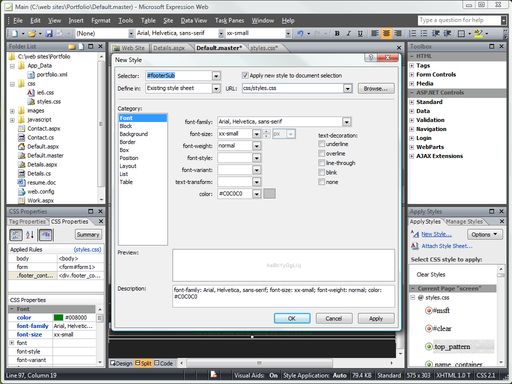Click the status bar page icon
Screen dimensions: 512x384
[214, 375]
